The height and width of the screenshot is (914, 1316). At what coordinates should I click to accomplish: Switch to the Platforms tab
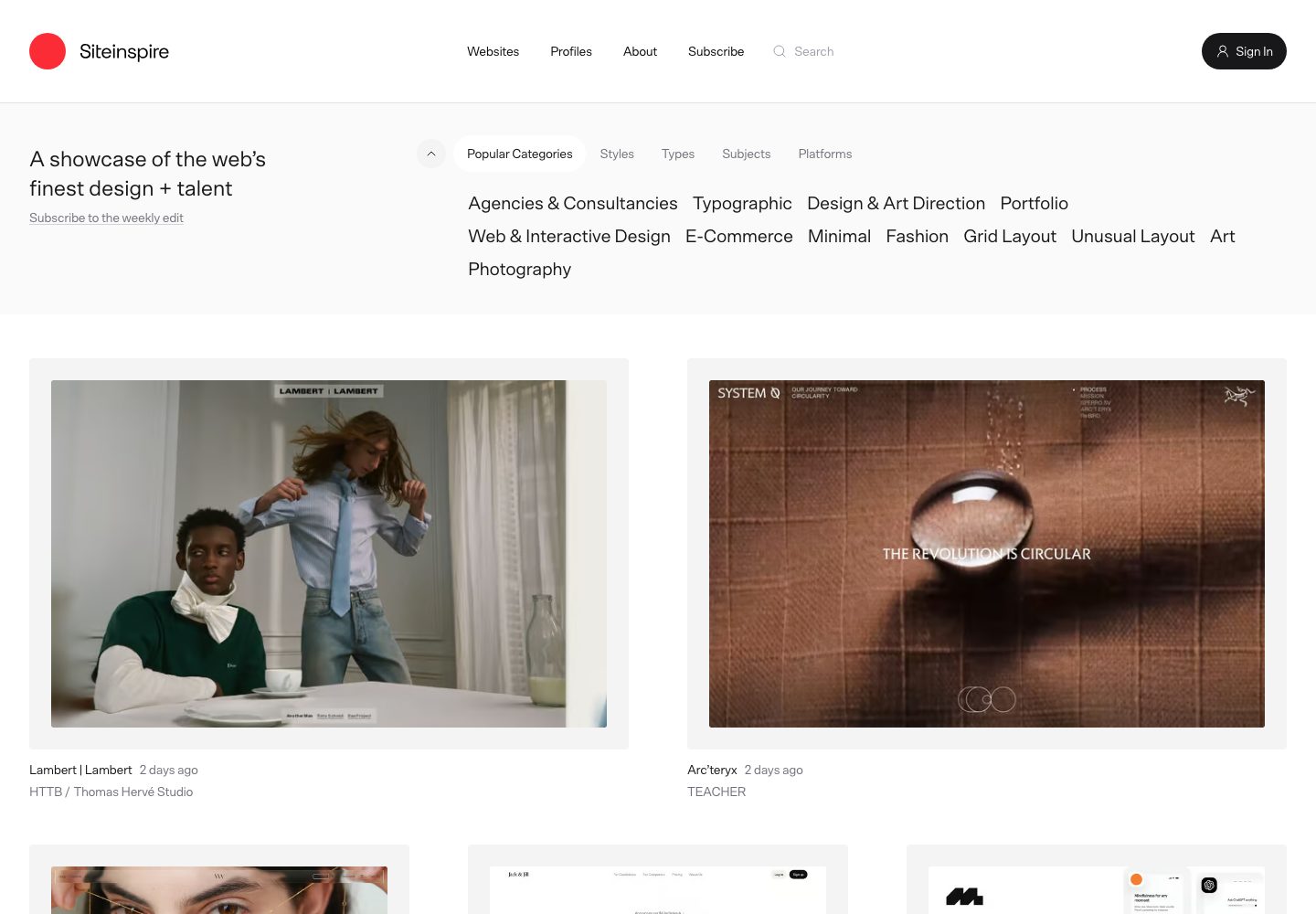pyautogui.click(x=824, y=154)
